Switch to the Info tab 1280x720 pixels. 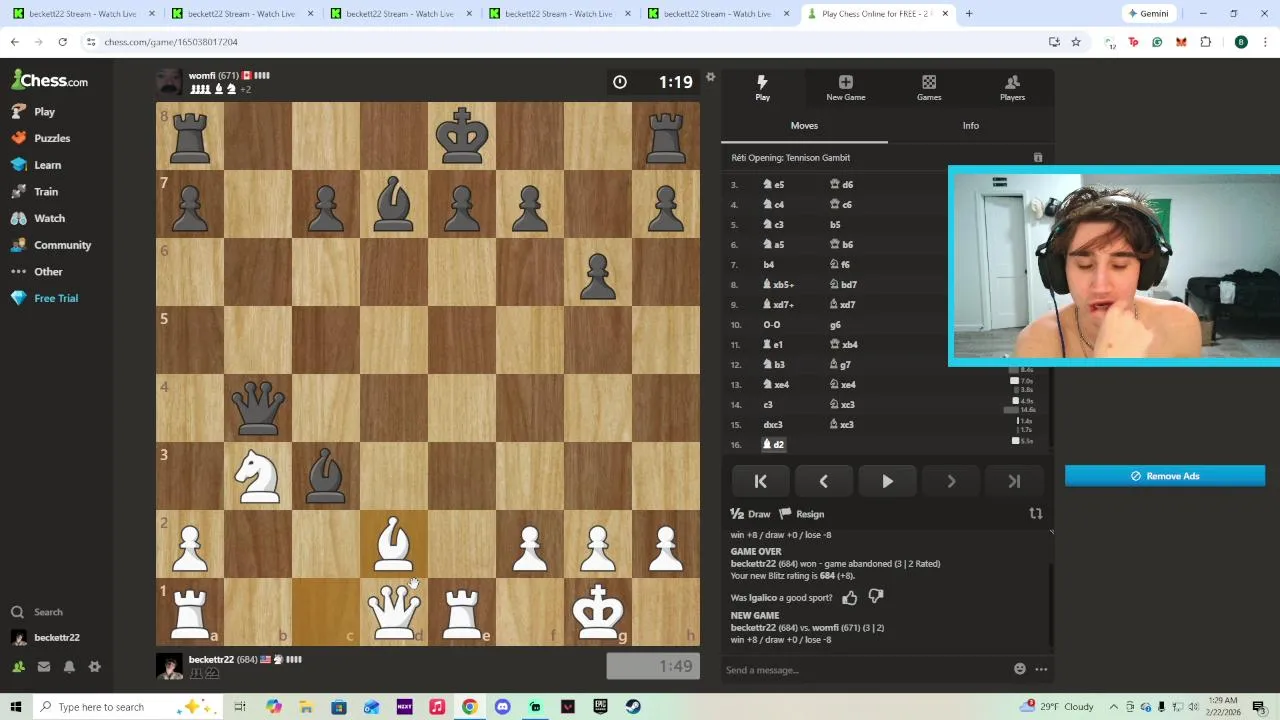tap(970, 126)
